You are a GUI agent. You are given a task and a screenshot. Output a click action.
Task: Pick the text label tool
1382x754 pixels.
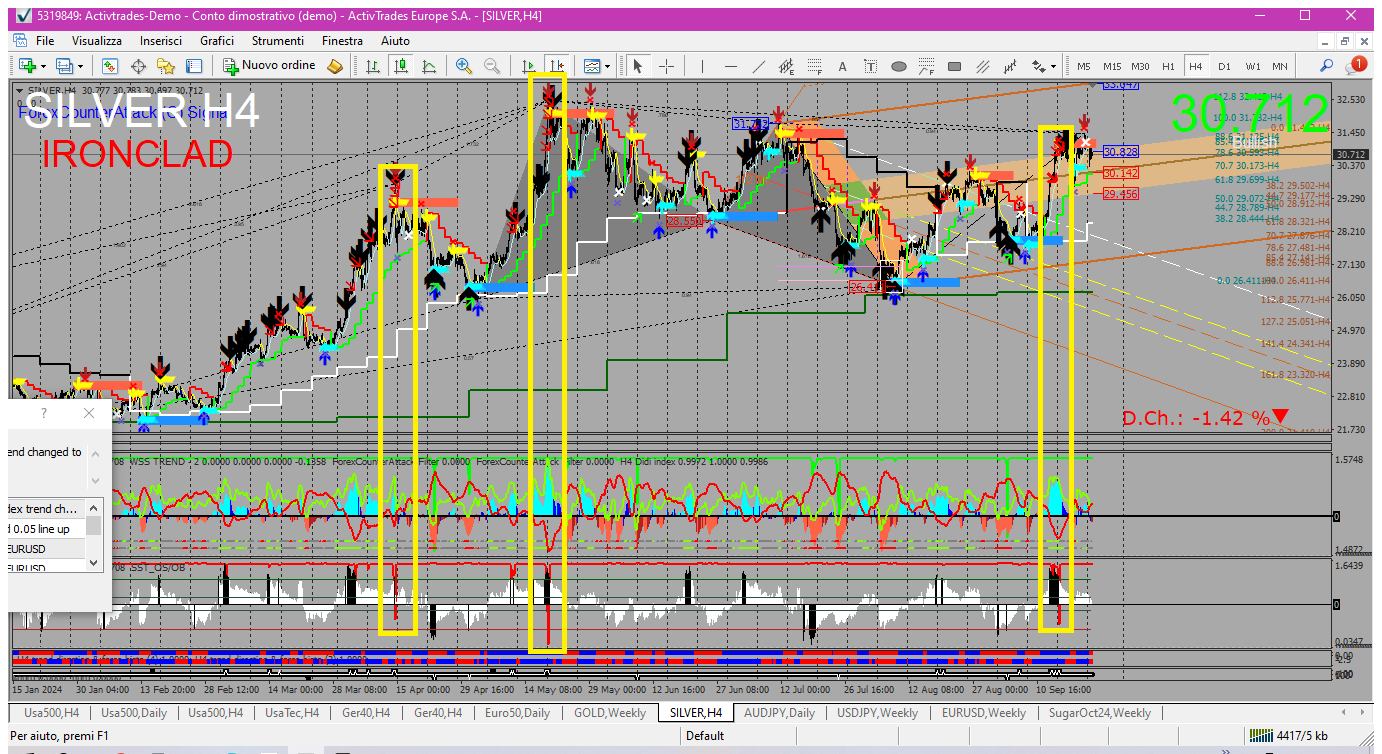[x=871, y=66]
